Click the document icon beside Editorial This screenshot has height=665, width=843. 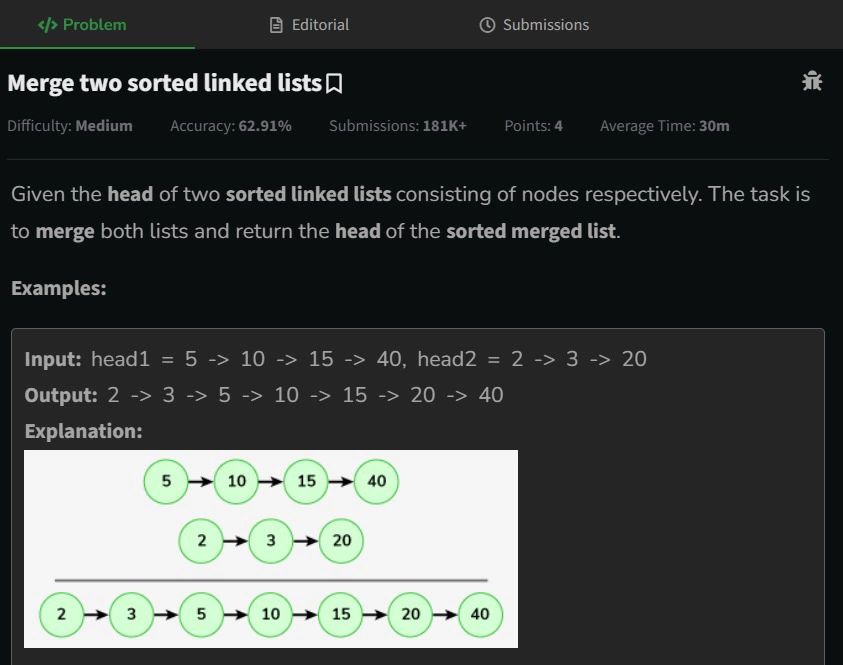click(x=276, y=25)
